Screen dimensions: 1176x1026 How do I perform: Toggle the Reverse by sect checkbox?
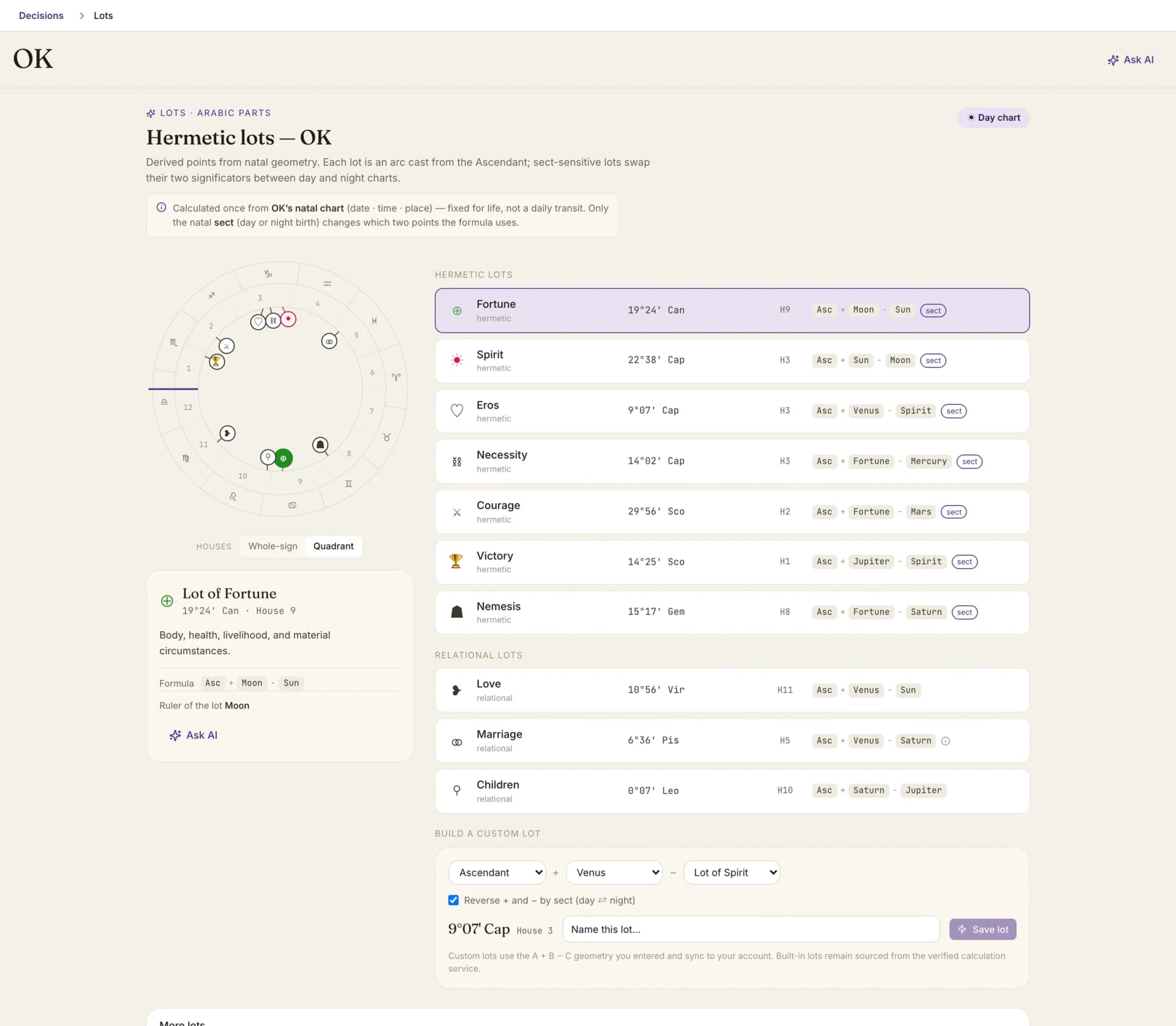click(453, 900)
